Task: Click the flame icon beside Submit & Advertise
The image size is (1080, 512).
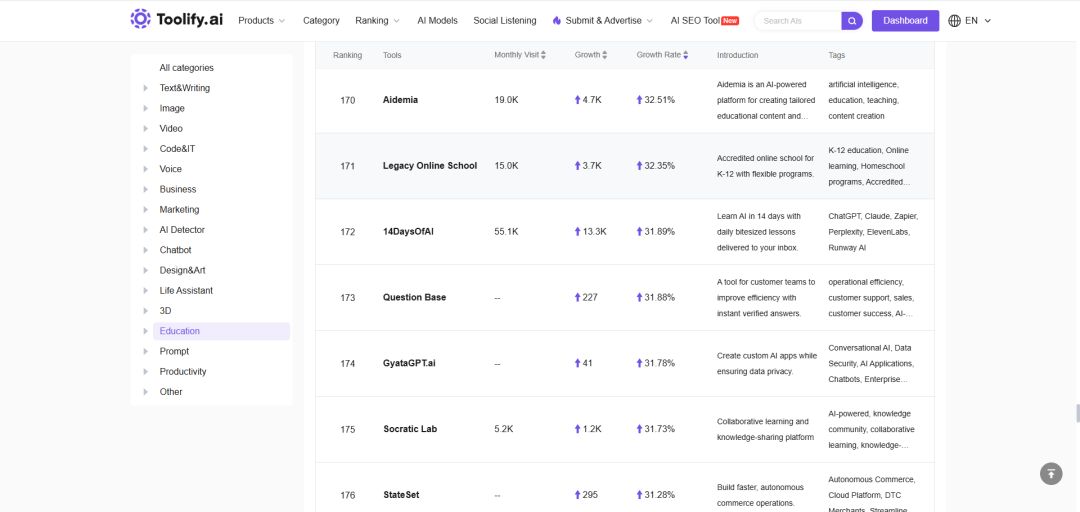Action: click(557, 21)
